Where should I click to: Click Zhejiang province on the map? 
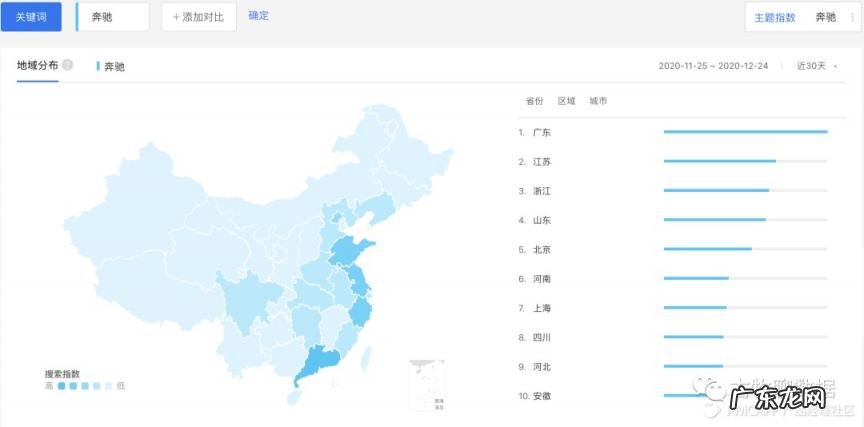click(x=361, y=312)
